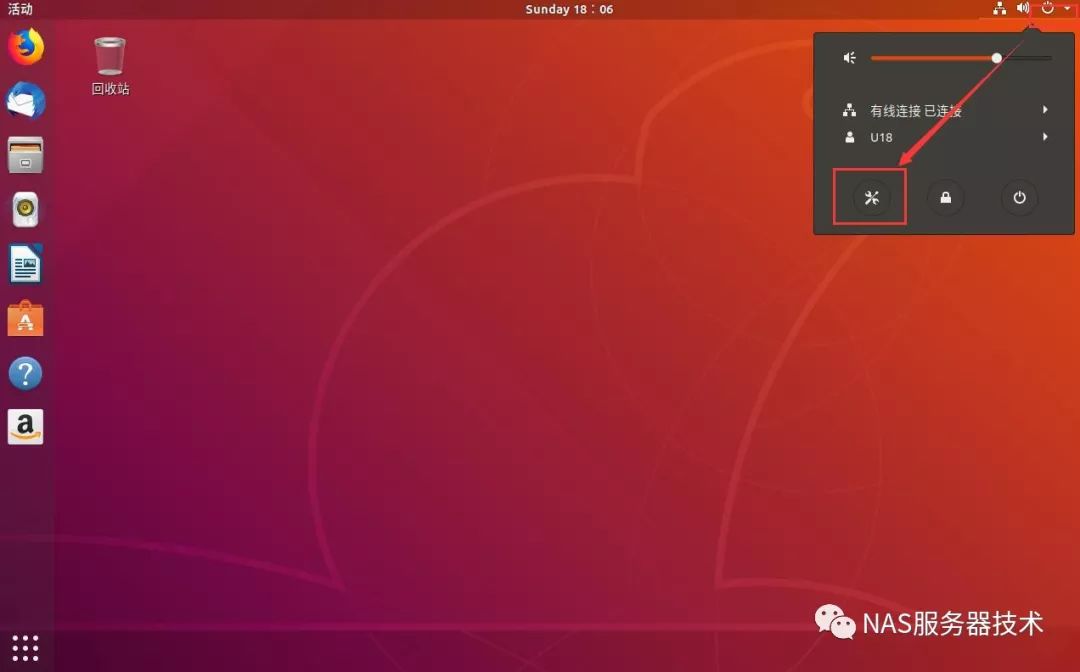This screenshot has height=672, width=1080.
Task: Open power off button in system menu
Action: tap(1019, 198)
